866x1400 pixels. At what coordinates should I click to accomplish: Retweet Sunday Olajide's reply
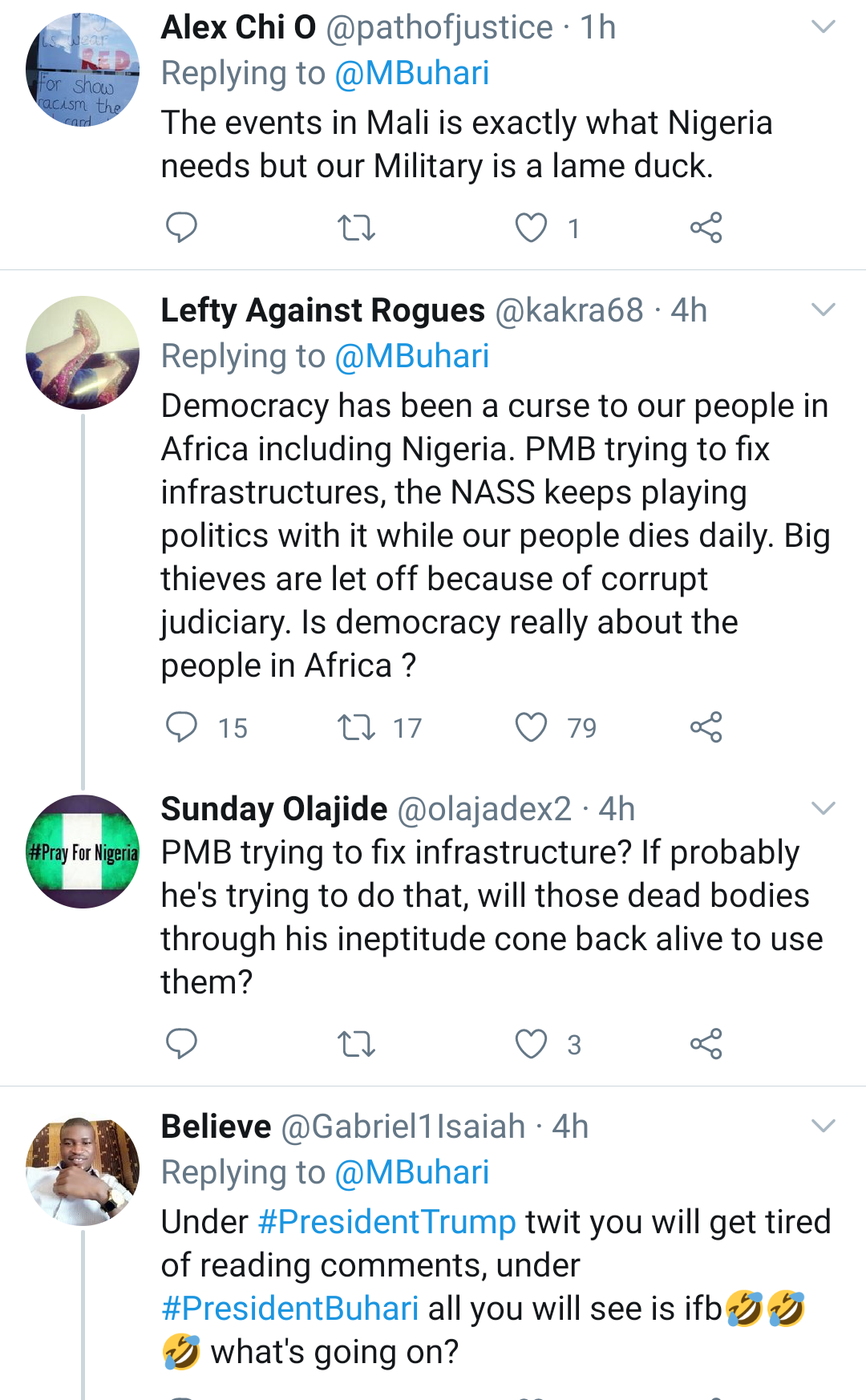pos(356,1044)
